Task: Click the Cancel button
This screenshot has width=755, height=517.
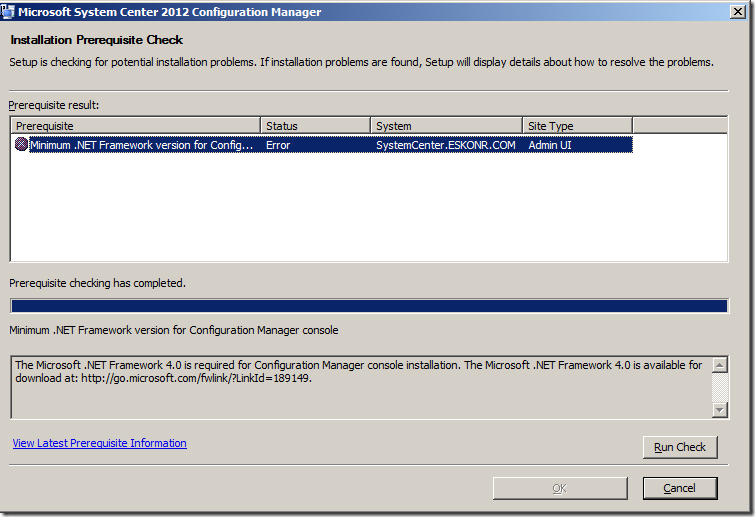Action: (x=680, y=488)
